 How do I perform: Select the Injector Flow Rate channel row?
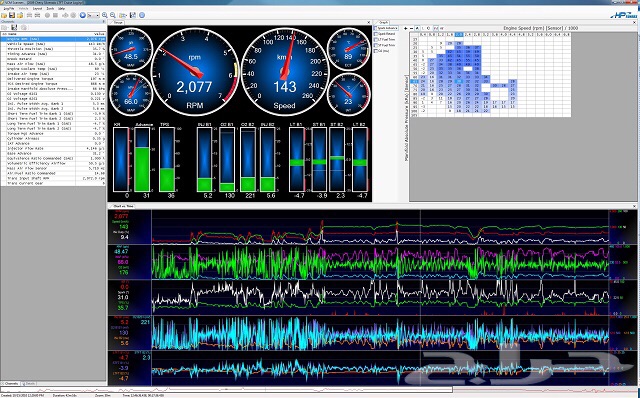pyautogui.click(x=53, y=149)
